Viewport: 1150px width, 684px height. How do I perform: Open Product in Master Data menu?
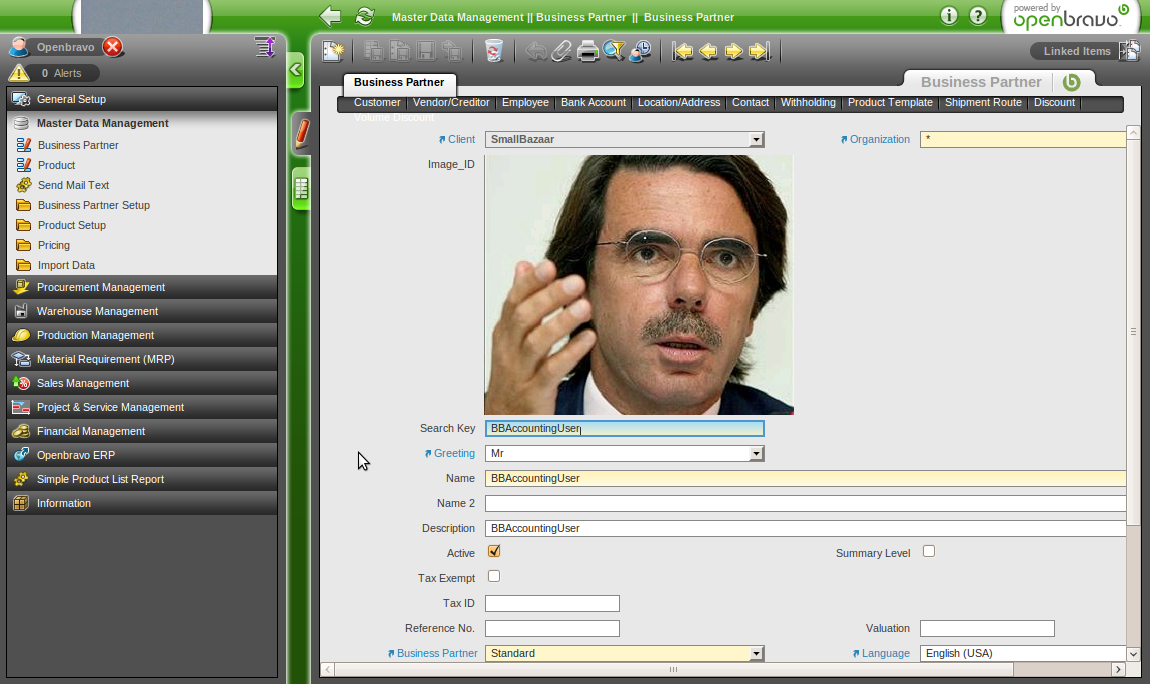pos(56,165)
